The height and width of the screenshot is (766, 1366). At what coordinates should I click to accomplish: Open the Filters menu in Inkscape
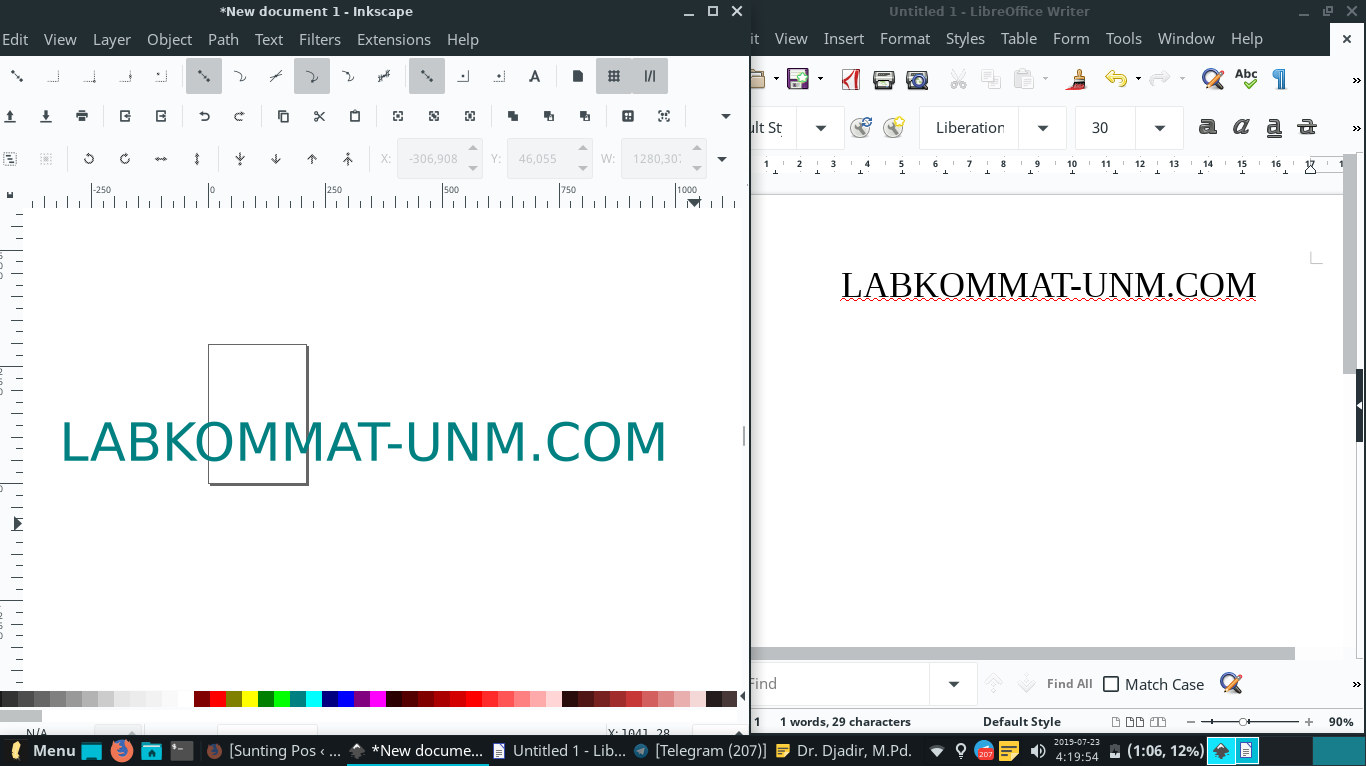pos(319,40)
